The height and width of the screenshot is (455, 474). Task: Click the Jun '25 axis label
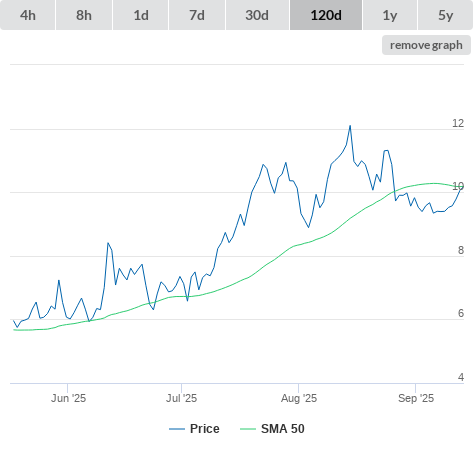tap(68, 398)
